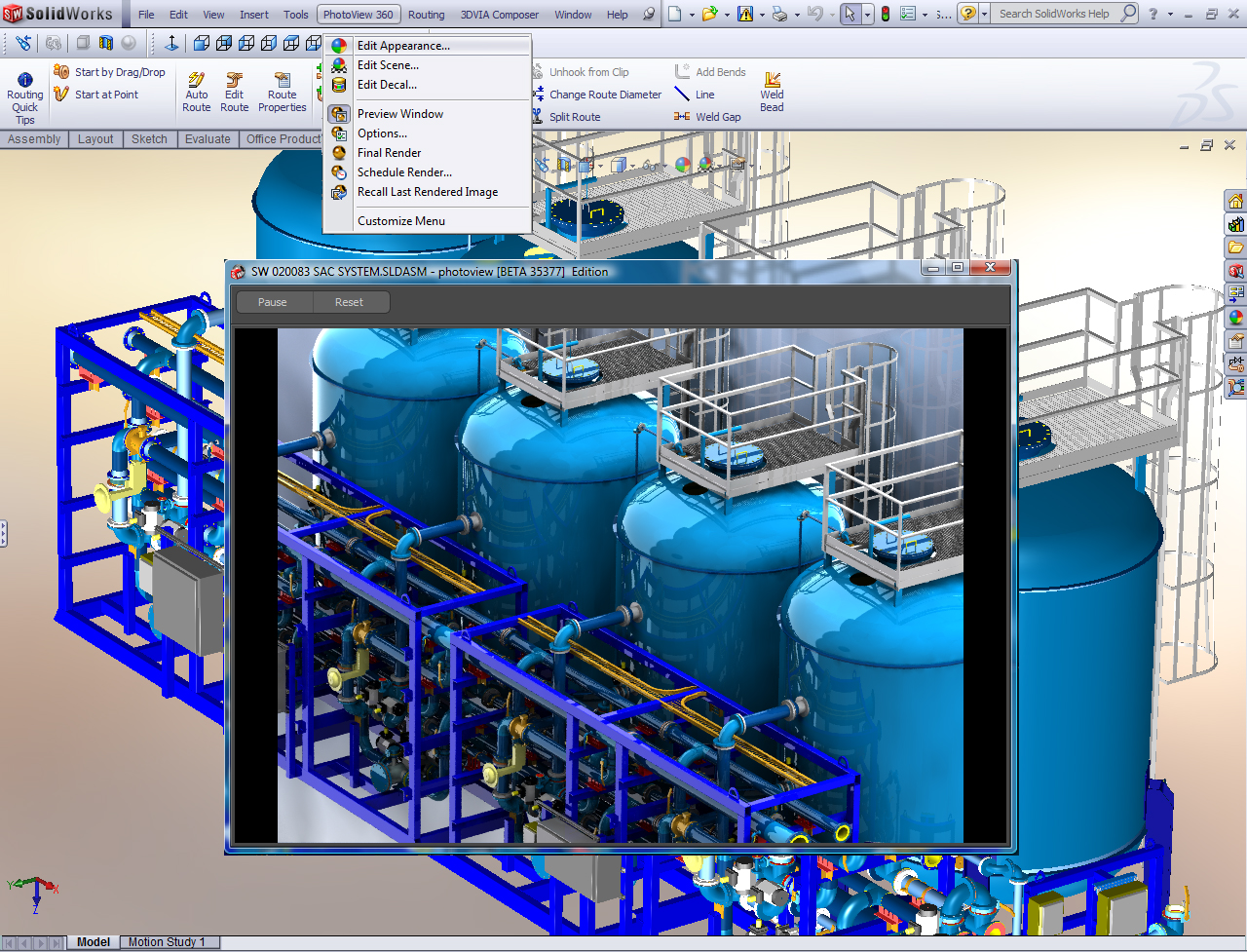This screenshot has height=952, width=1247.
Task: Choose Edit Appearance from PhotoView menu
Action: (403, 46)
